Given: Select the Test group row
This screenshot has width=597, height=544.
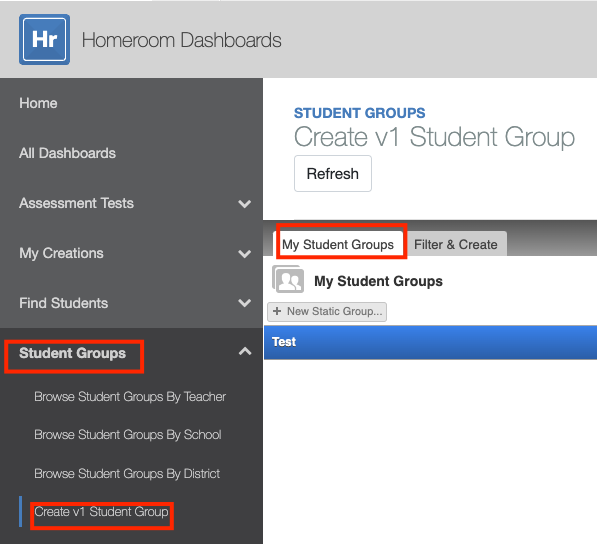Looking at the screenshot, I should coord(430,342).
